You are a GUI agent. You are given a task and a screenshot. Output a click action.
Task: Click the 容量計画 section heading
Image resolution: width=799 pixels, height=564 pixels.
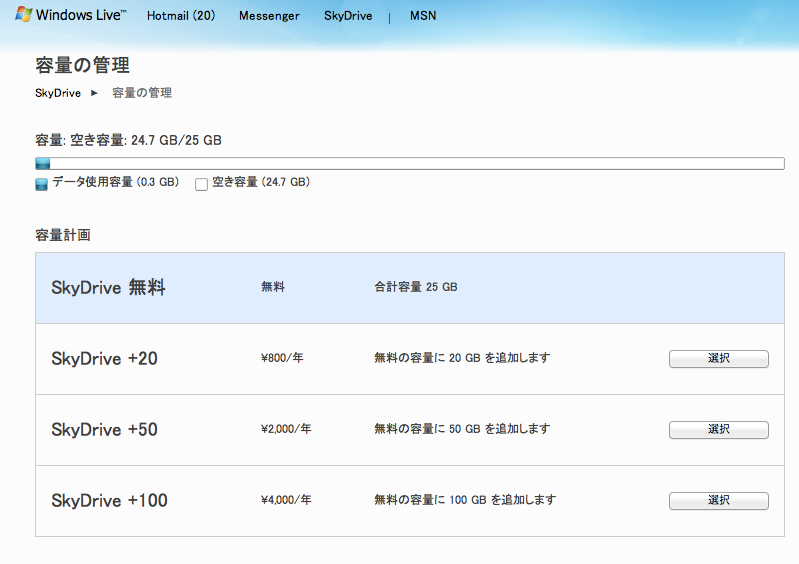63,235
